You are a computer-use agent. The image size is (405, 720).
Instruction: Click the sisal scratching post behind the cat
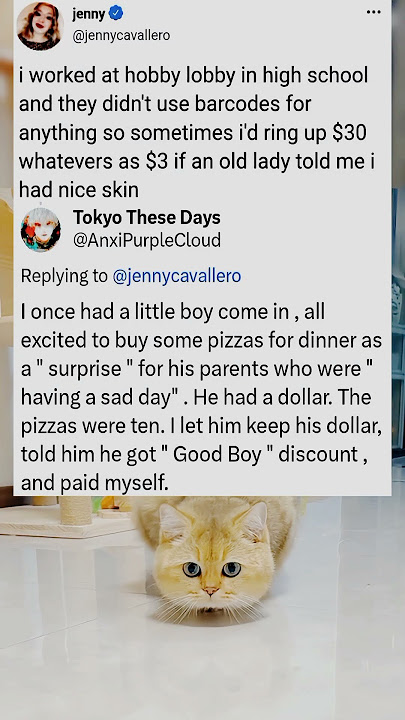point(76,510)
